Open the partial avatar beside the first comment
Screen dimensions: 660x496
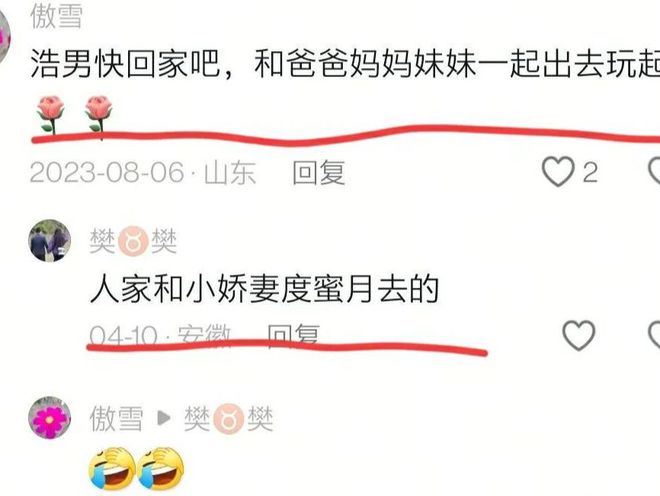tap(5, 38)
